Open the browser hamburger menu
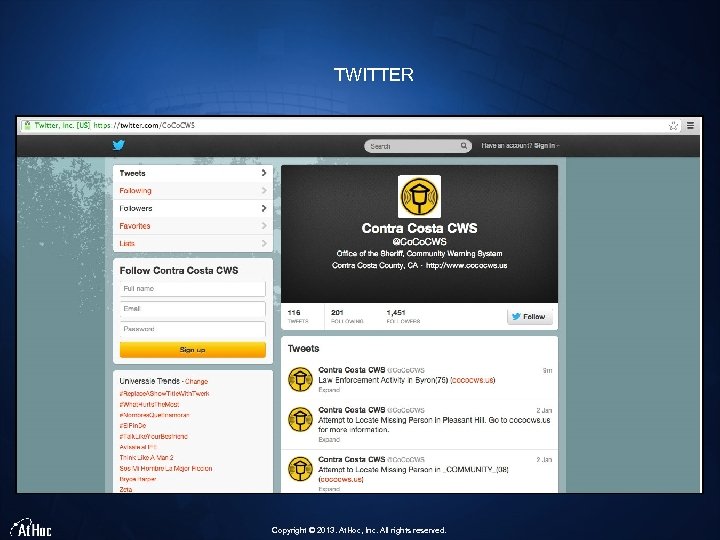Screen dimensions: 720x540 point(690,125)
